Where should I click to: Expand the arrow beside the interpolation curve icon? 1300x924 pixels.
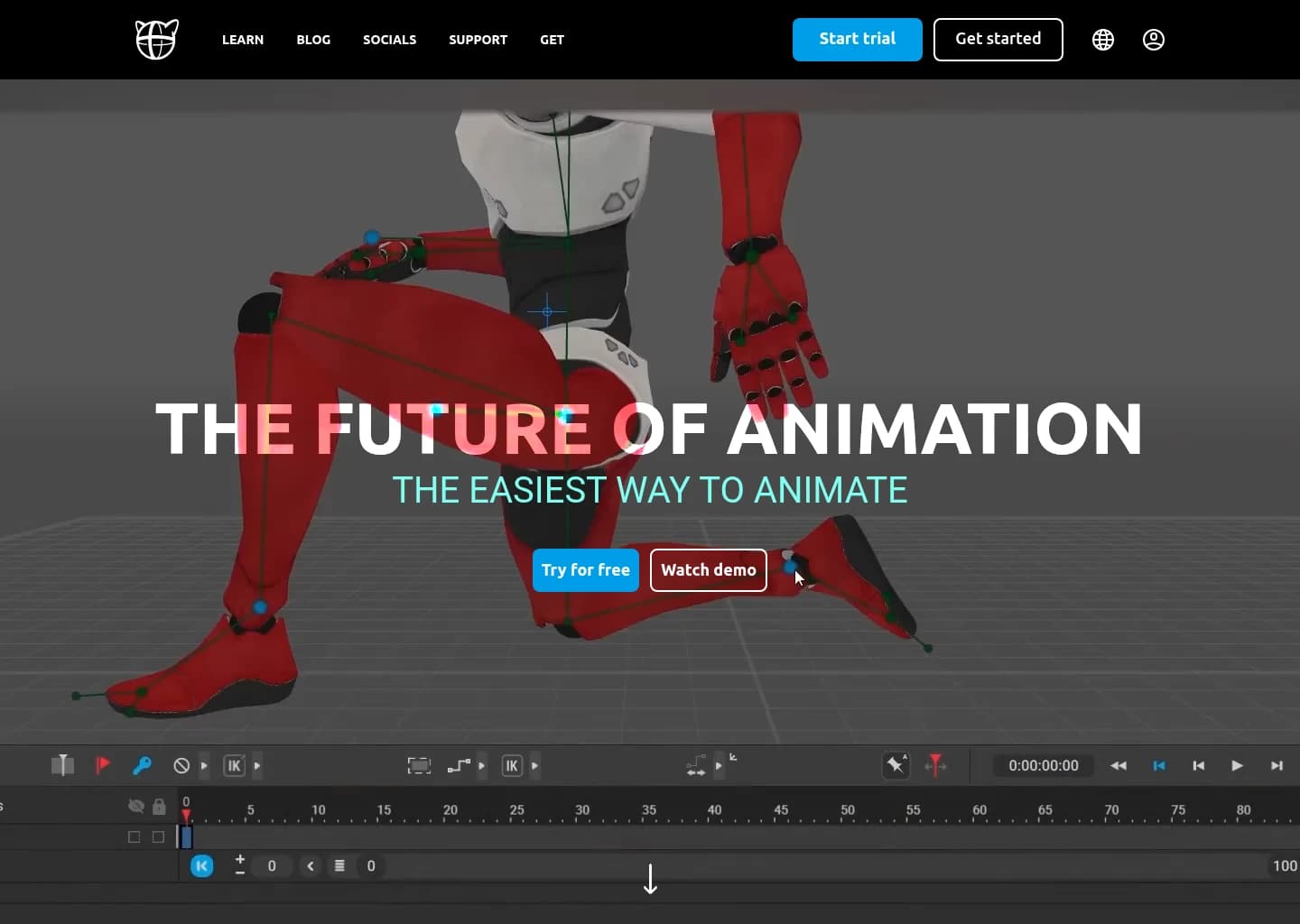click(481, 765)
